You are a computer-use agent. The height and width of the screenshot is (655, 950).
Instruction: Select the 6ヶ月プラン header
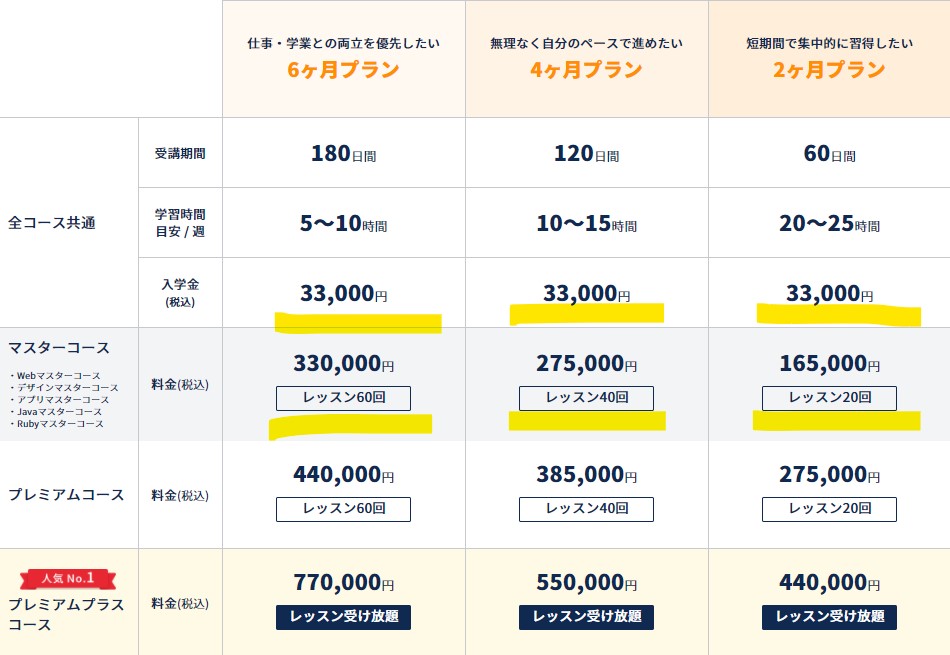(344, 70)
